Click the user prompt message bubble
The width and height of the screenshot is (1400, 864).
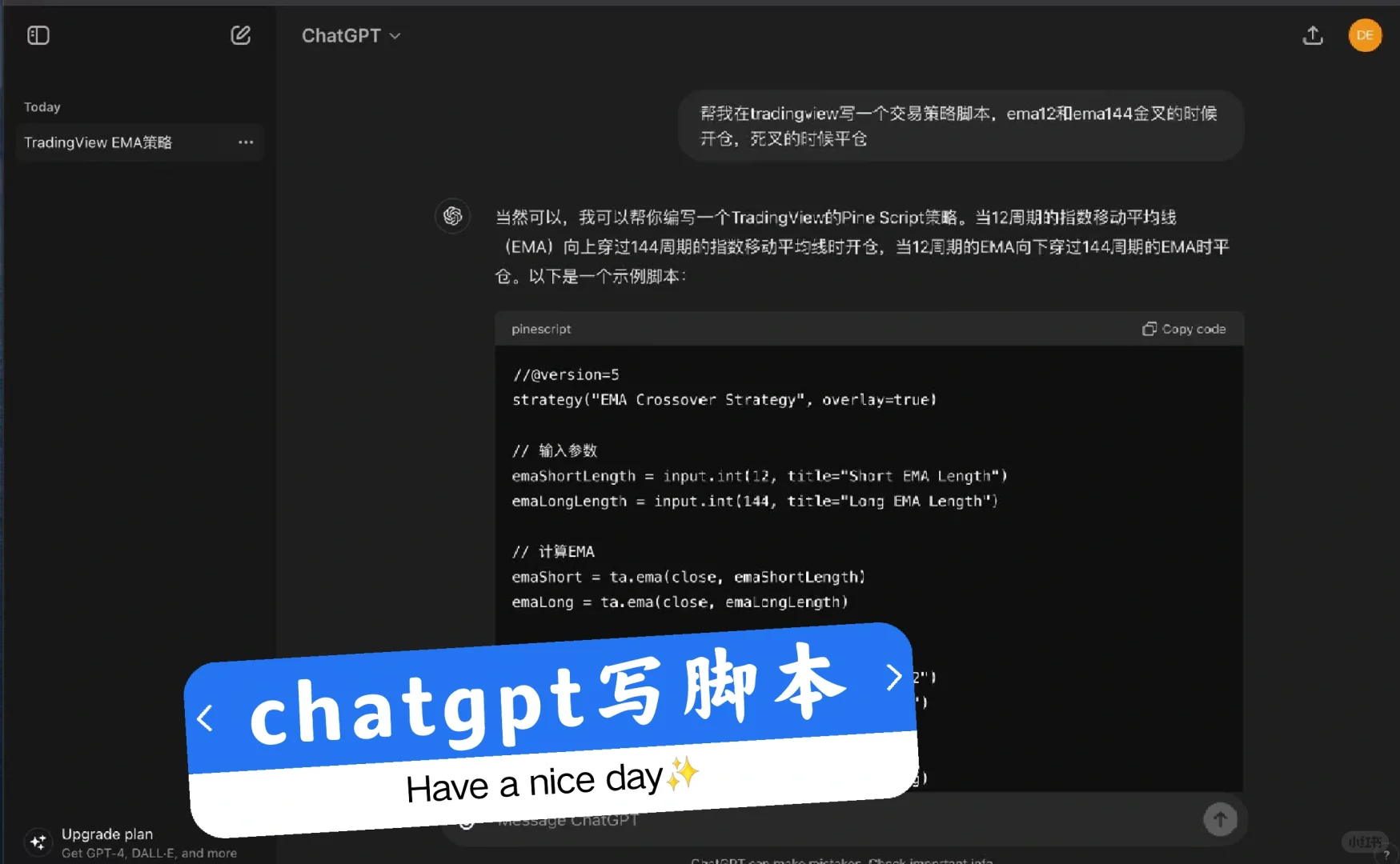point(961,126)
